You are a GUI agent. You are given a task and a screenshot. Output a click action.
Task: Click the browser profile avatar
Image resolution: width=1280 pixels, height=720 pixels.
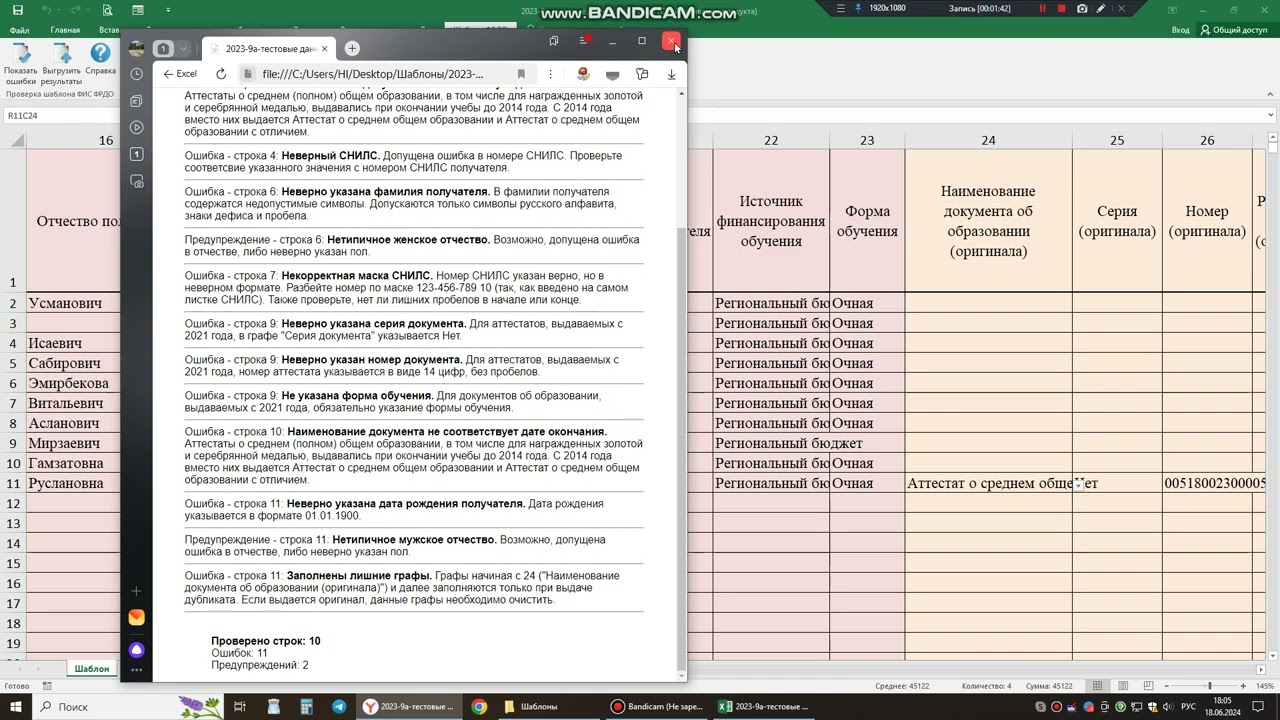click(137, 48)
